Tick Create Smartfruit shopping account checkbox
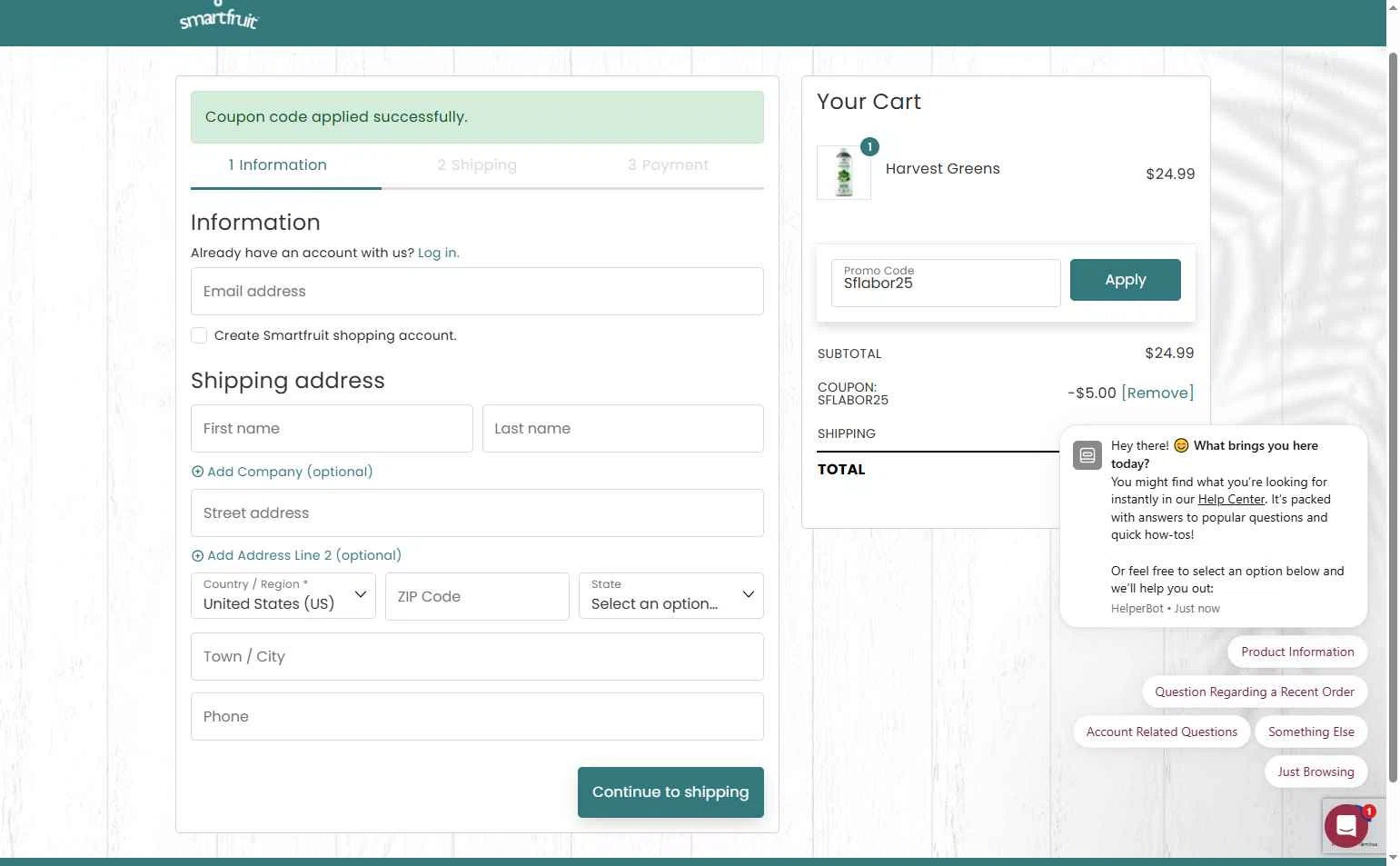 [x=199, y=335]
